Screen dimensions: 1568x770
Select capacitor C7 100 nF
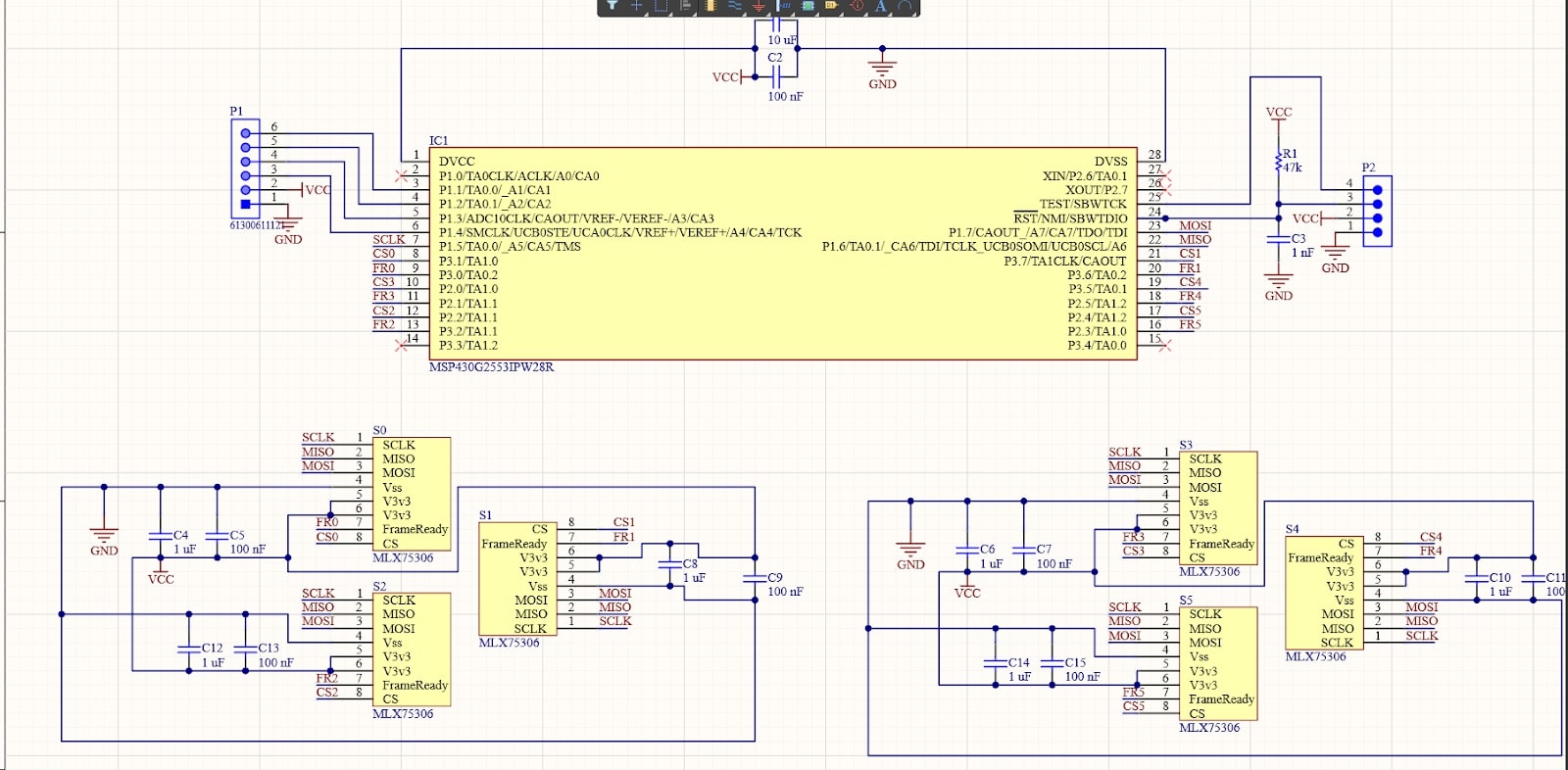(x=1024, y=550)
